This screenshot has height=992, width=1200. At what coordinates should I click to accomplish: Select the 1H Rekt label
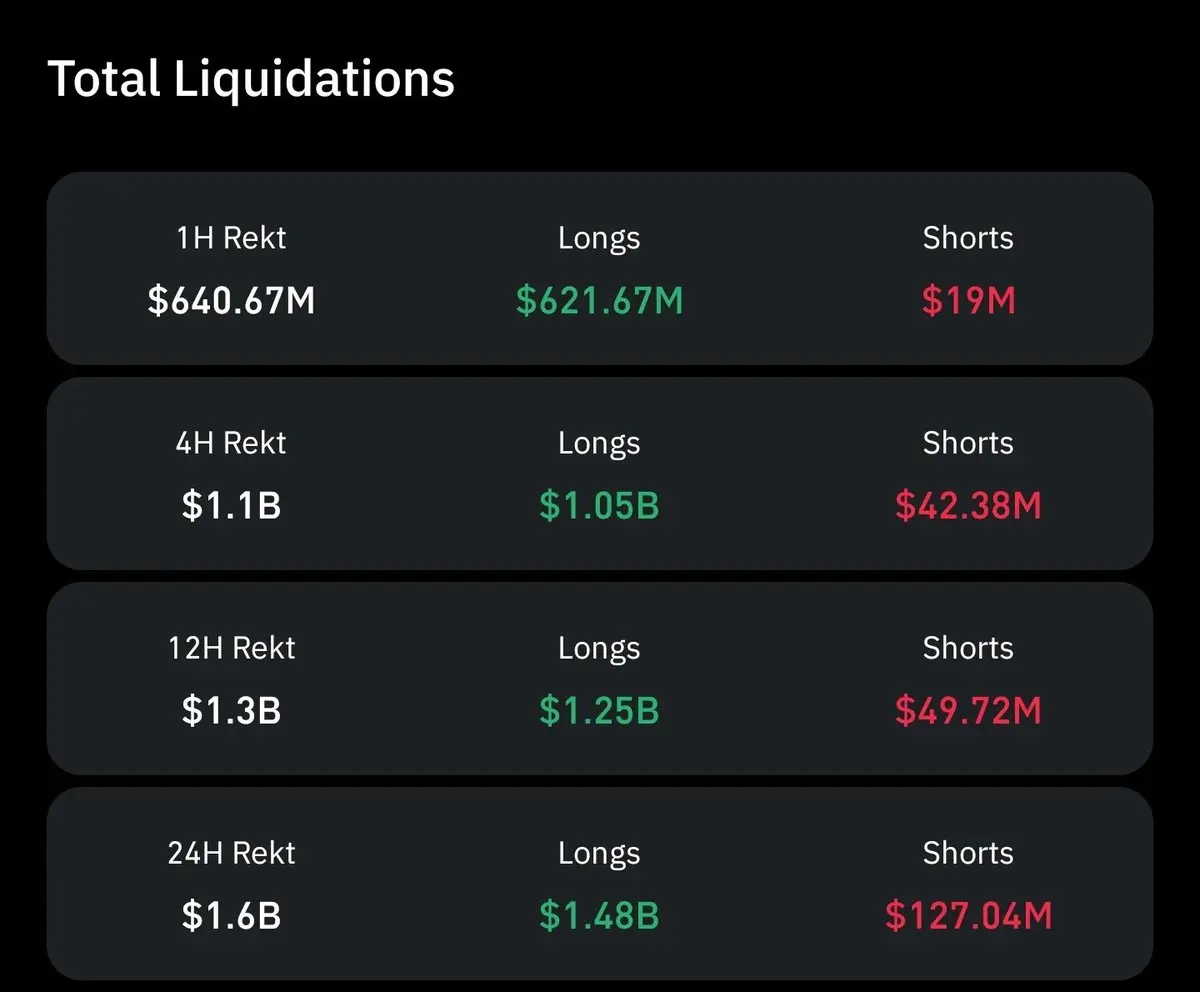pos(231,238)
